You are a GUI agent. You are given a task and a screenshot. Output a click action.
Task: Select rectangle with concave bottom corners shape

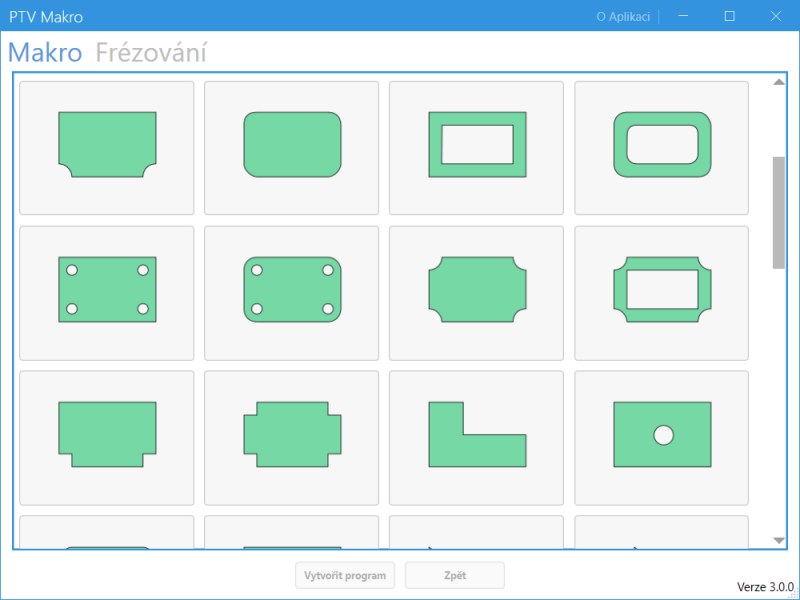[107, 147]
